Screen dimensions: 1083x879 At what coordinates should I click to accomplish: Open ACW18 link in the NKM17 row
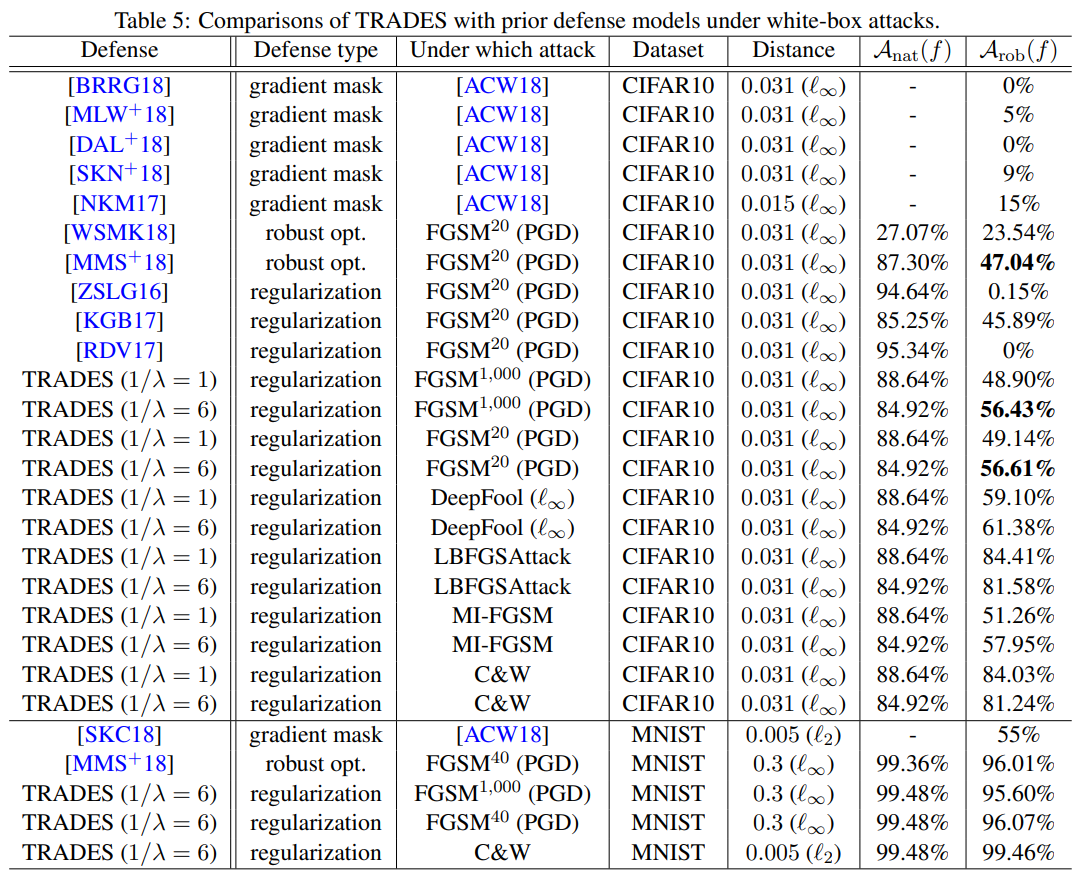coord(502,204)
